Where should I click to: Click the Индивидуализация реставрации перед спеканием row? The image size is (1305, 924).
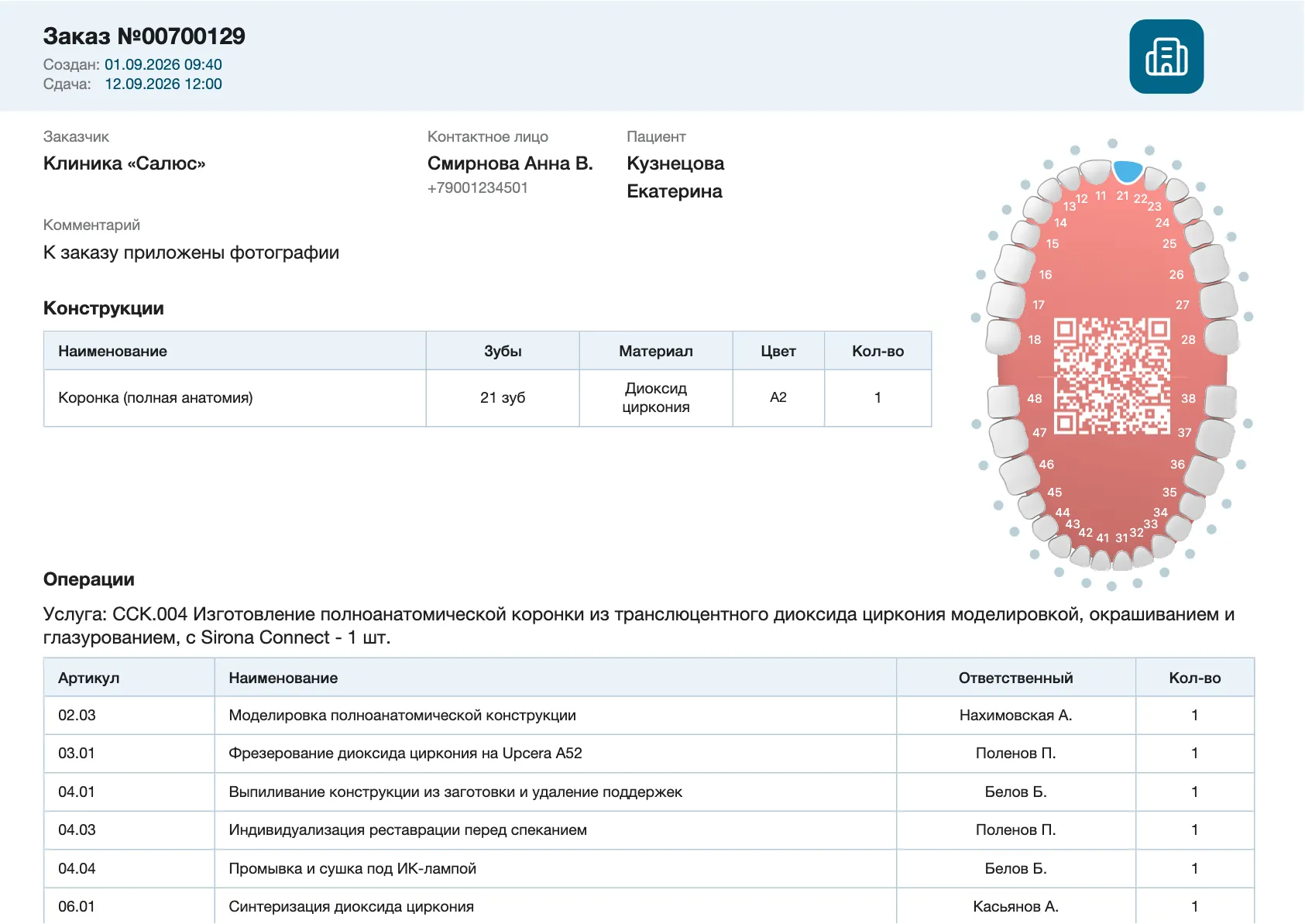point(648,830)
